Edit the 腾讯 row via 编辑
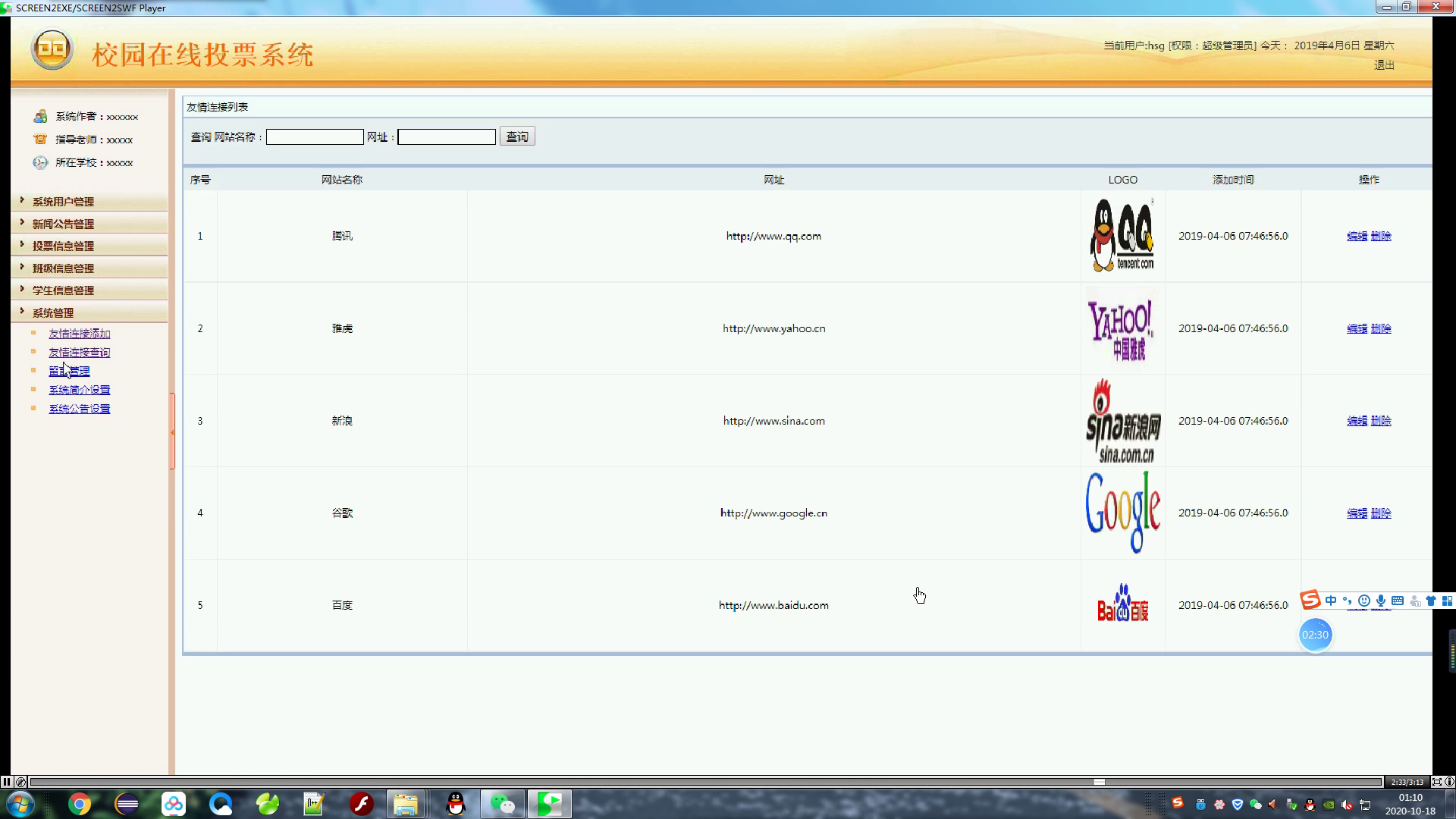Screen dimensions: 1456x819 (x=1357, y=237)
